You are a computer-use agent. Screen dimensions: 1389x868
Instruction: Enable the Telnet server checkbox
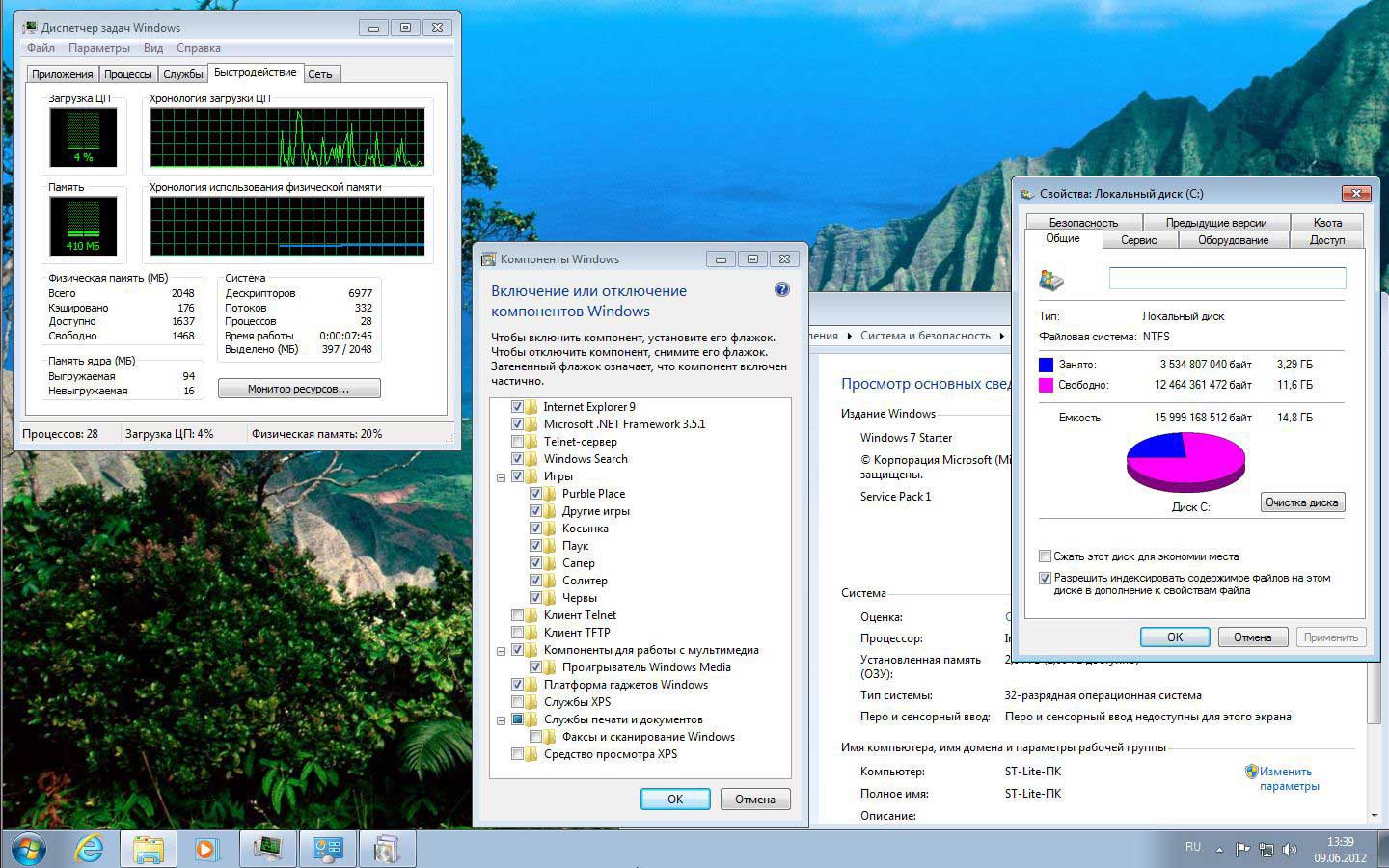click(x=518, y=442)
